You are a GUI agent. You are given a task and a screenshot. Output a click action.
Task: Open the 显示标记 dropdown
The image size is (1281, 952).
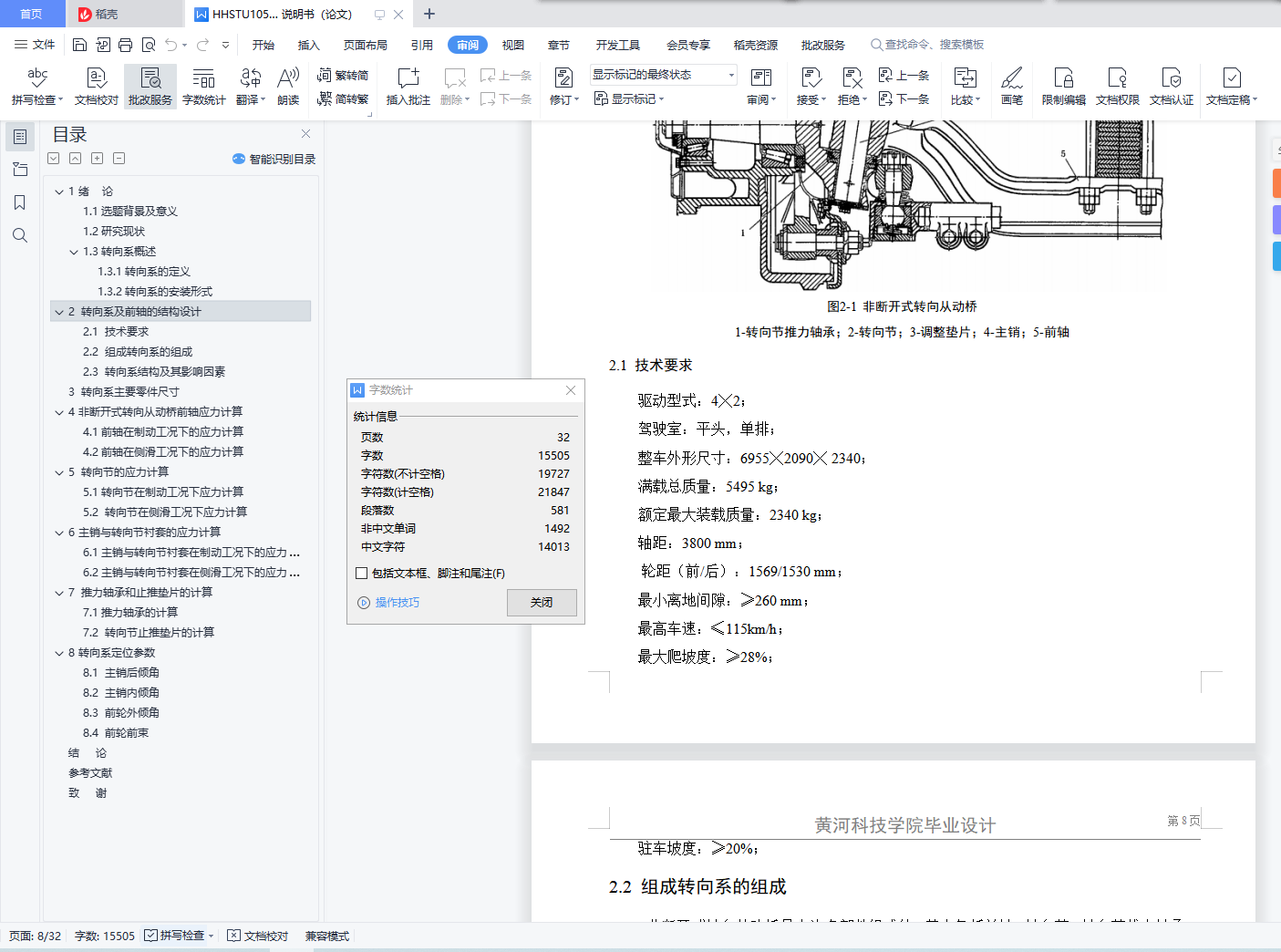629,98
